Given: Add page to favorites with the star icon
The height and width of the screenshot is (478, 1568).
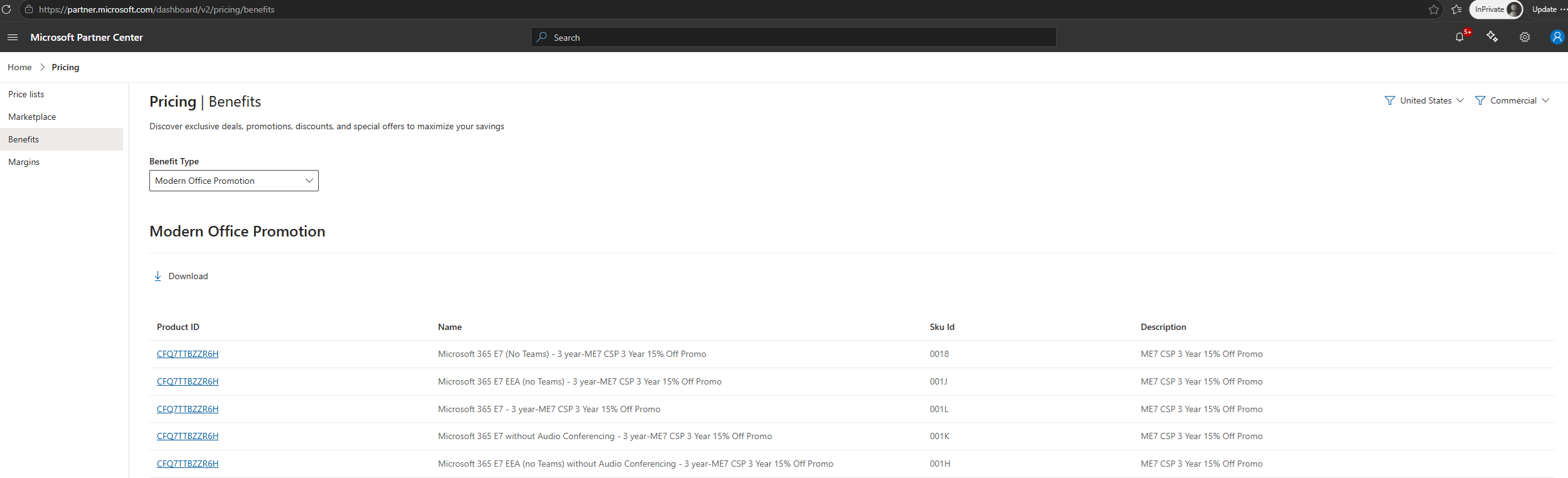Looking at the screenshot, I should point(1434,9).
